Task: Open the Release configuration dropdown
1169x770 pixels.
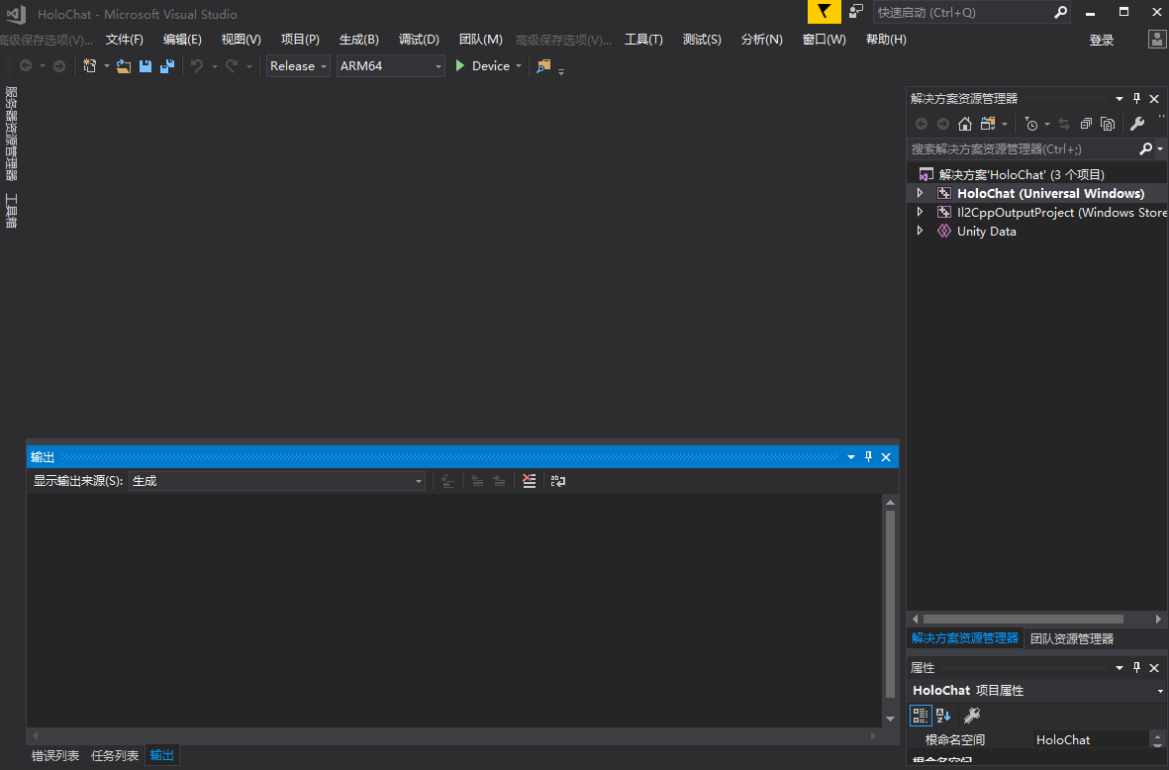Action: 298,66
